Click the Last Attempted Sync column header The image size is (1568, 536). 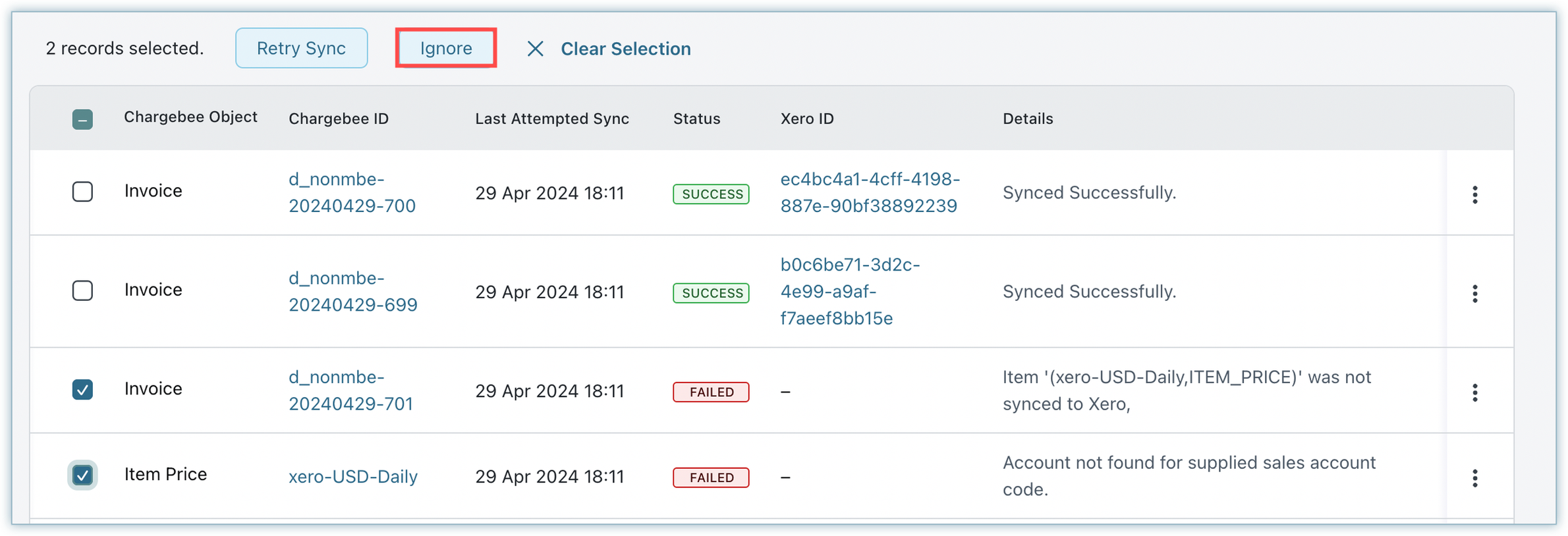551,119
